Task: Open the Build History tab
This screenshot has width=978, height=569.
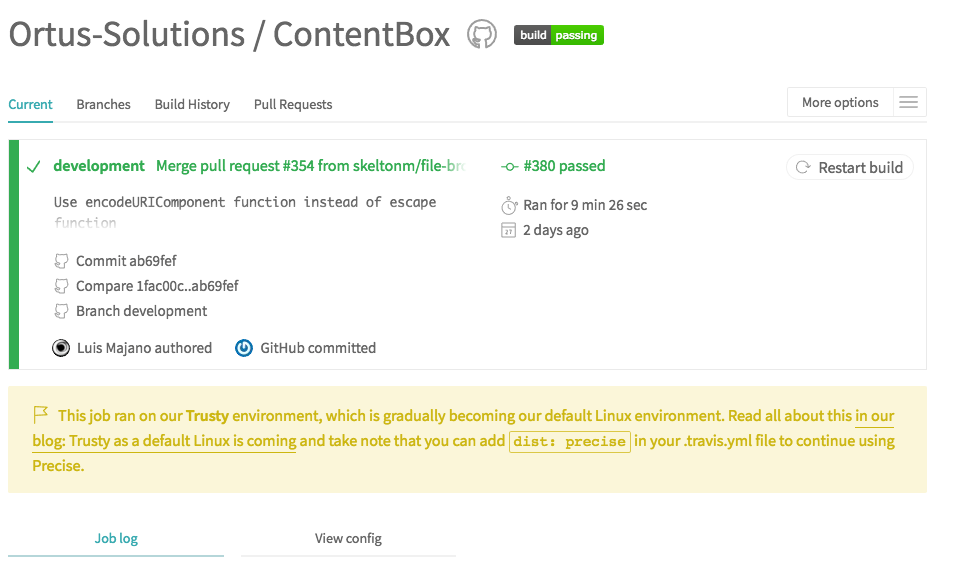Action: [192, 104]
